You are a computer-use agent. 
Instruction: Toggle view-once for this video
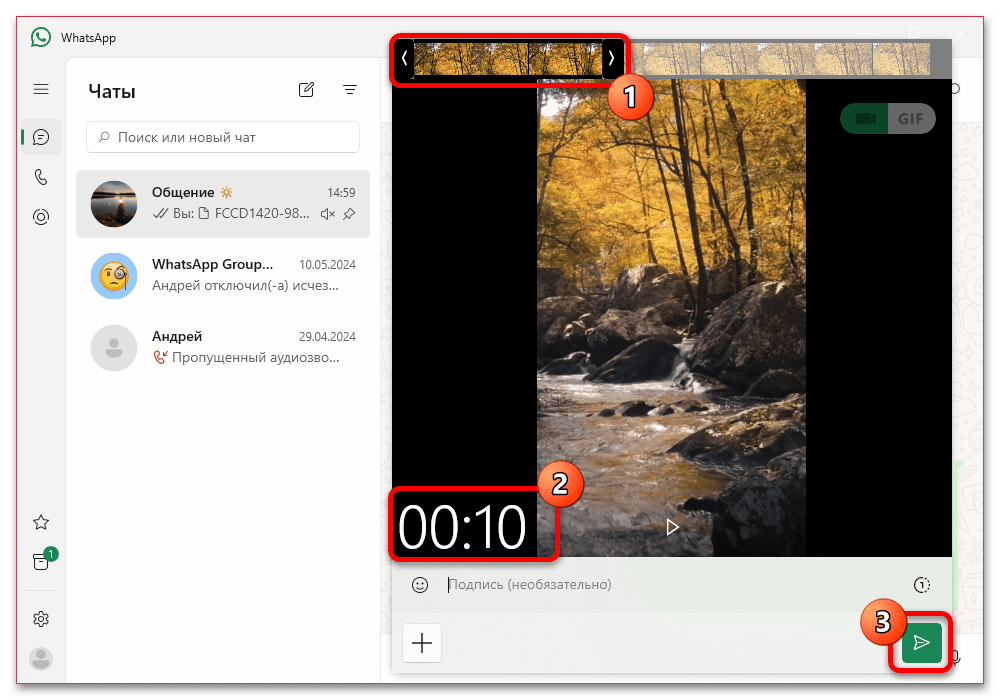[x=922, y=585]
